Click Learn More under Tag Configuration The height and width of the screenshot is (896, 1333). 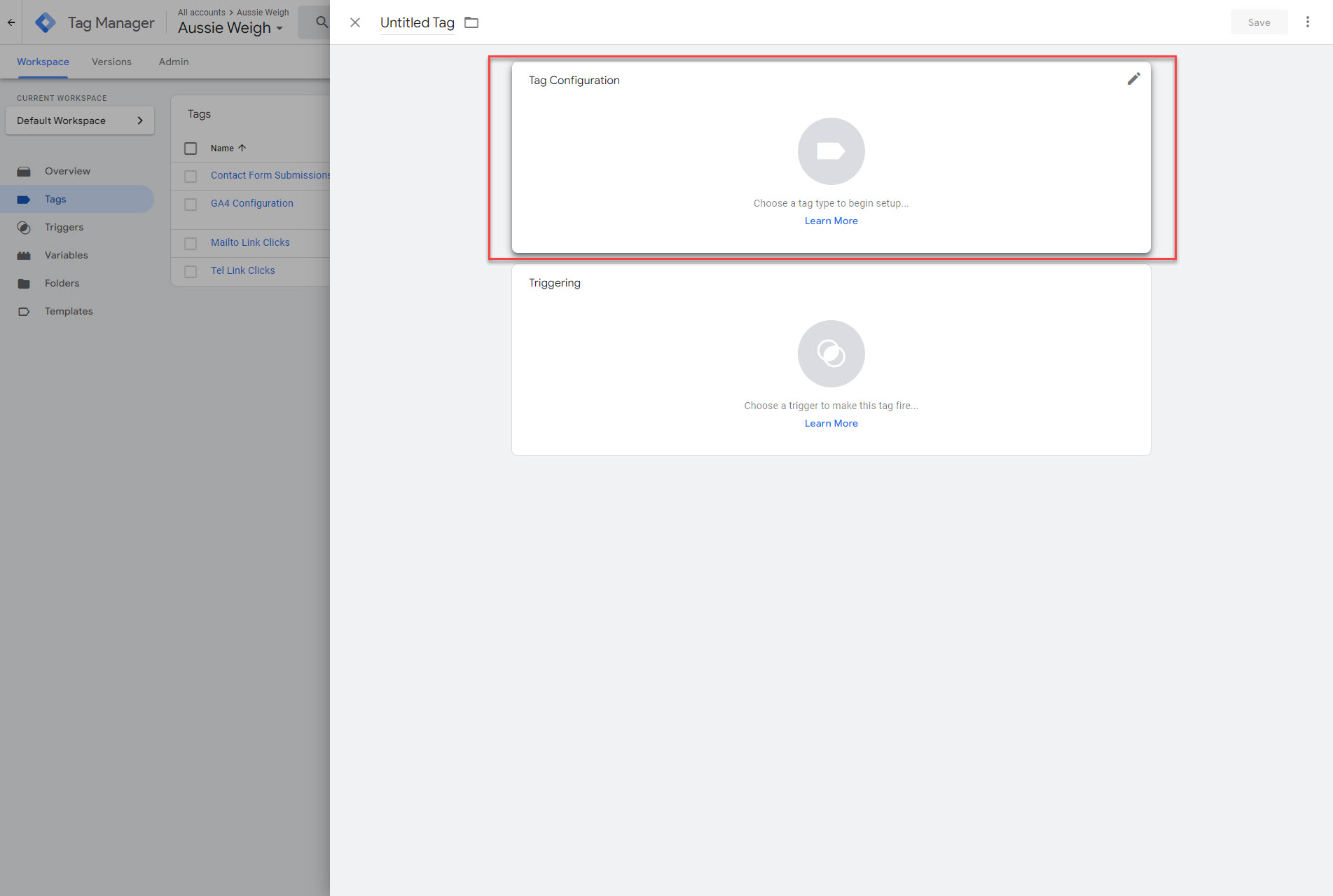831,221
